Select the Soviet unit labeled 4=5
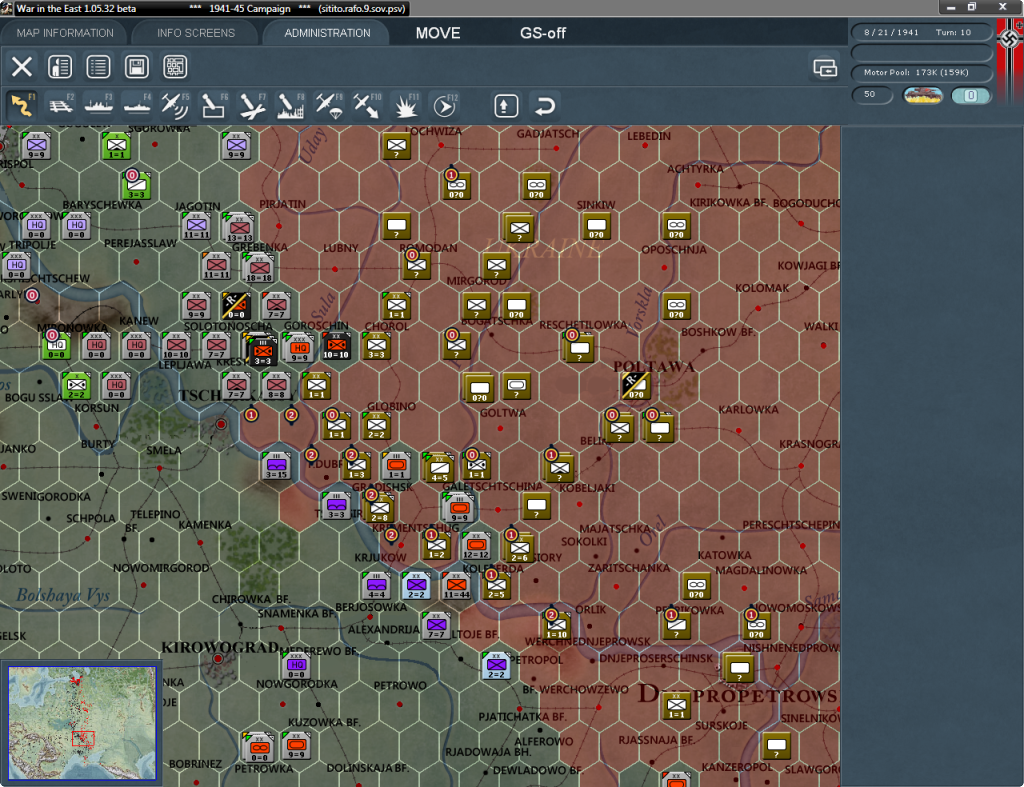 439,467
